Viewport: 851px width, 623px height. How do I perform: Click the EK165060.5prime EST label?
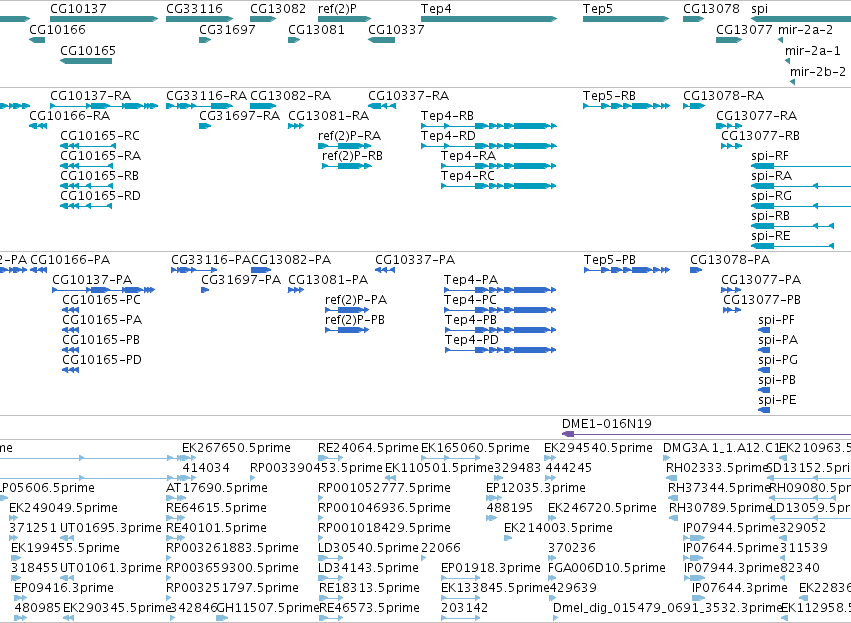pyautogui.click(x=475, y=448)
